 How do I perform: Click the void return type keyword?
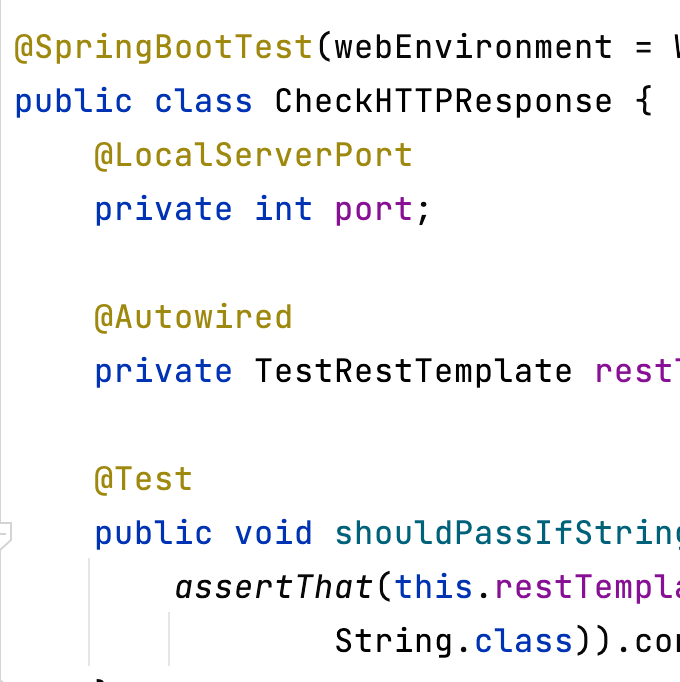pos(274,533)
